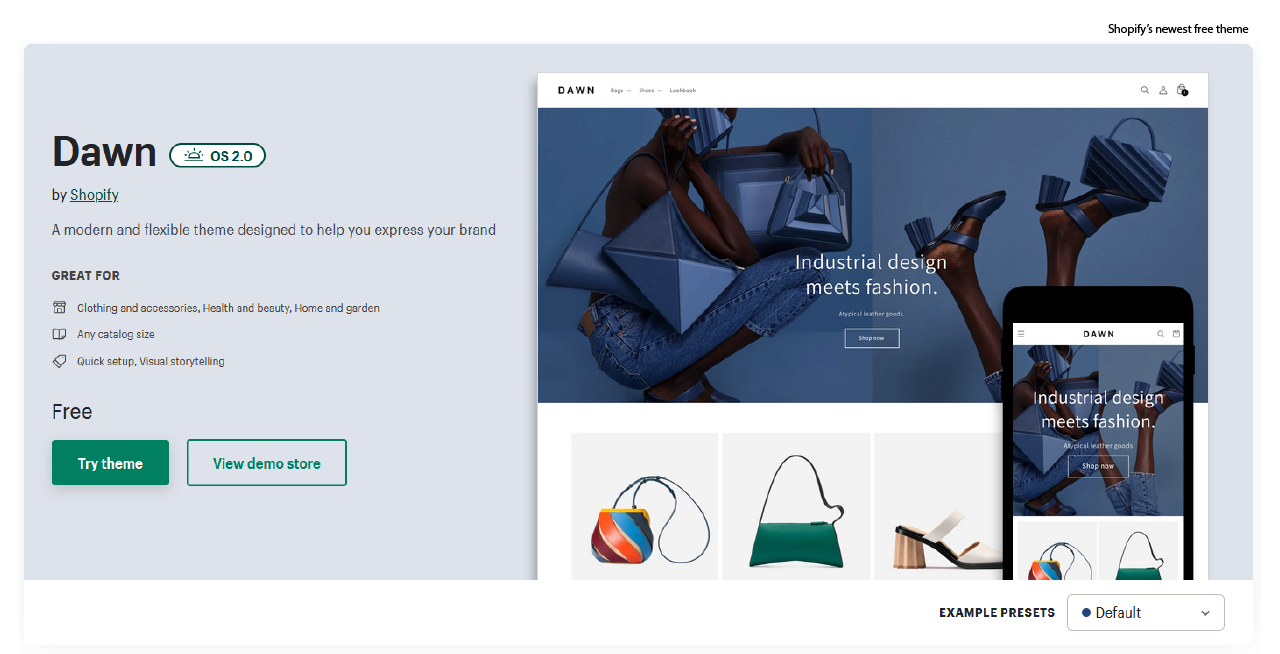Expand the Bags menu in the preview navigation
Screen dimensions: 1280x654
point(620,90)
